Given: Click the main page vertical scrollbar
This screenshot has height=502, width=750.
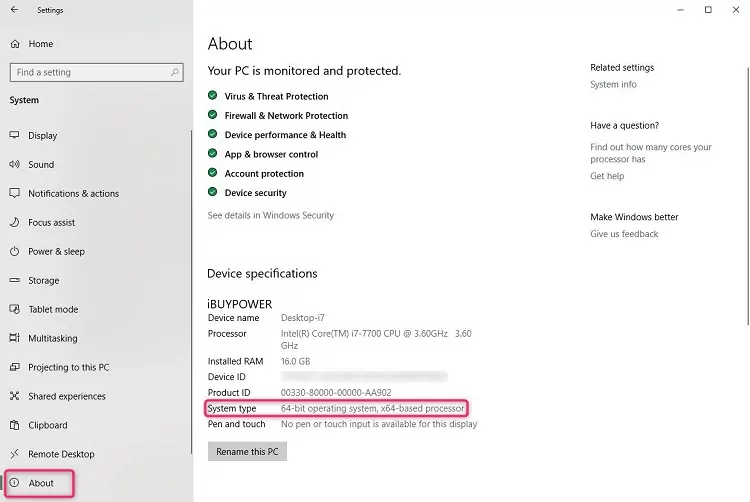Looking at the screenshot, I should coord(748,196).
